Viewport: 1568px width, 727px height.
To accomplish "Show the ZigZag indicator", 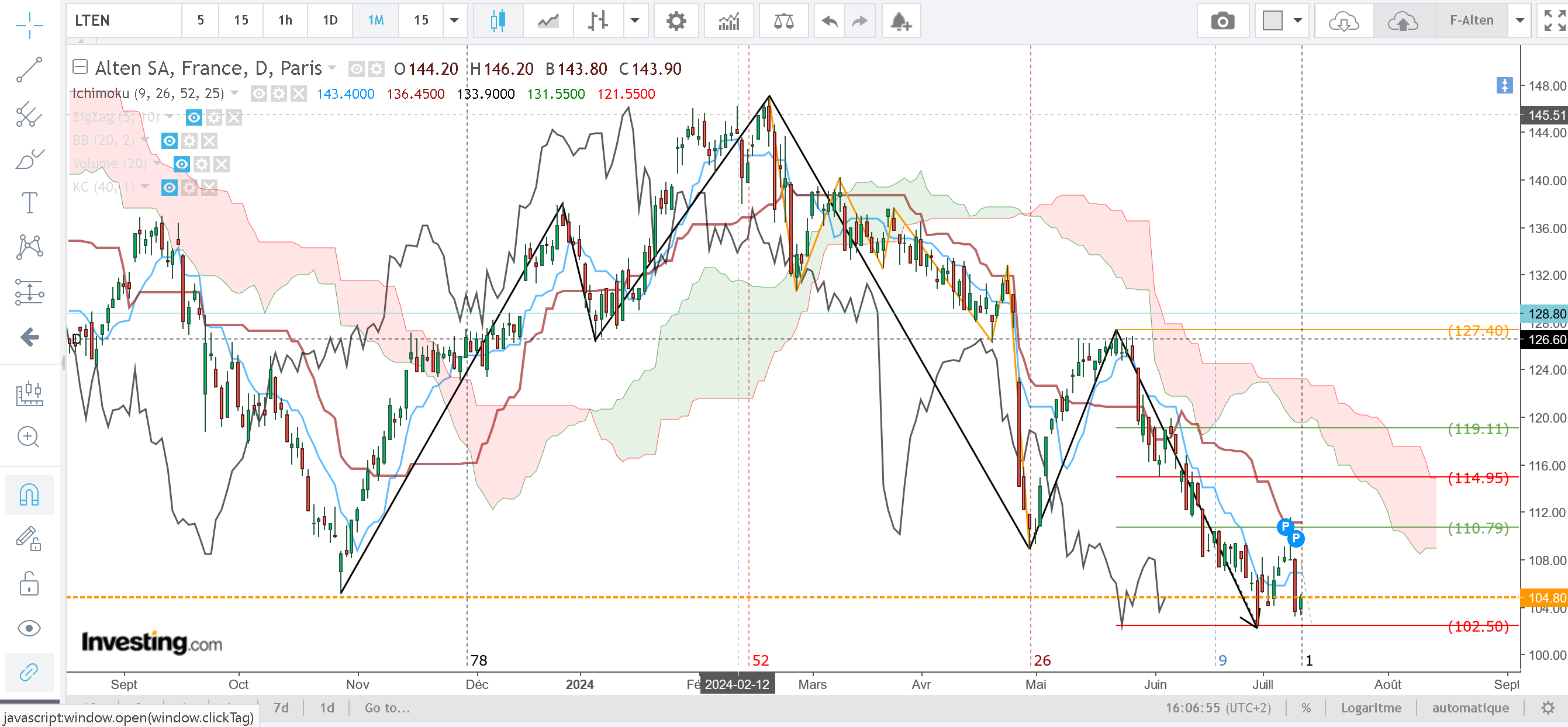I will pyautogui.click(x=194, y=117).
